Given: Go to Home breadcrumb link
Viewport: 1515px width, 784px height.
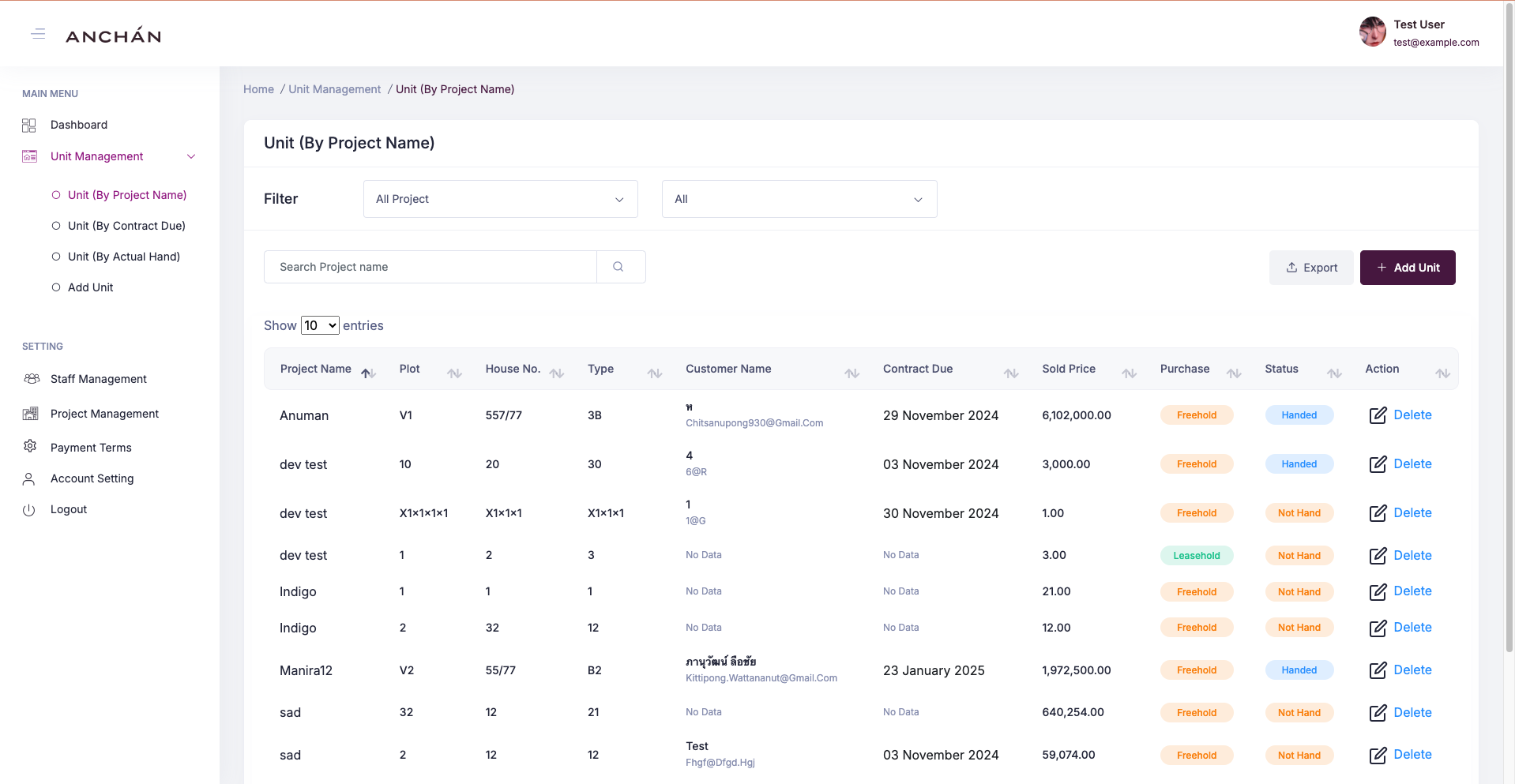Looking at the screenshot, I should click(x=258, y=89).
